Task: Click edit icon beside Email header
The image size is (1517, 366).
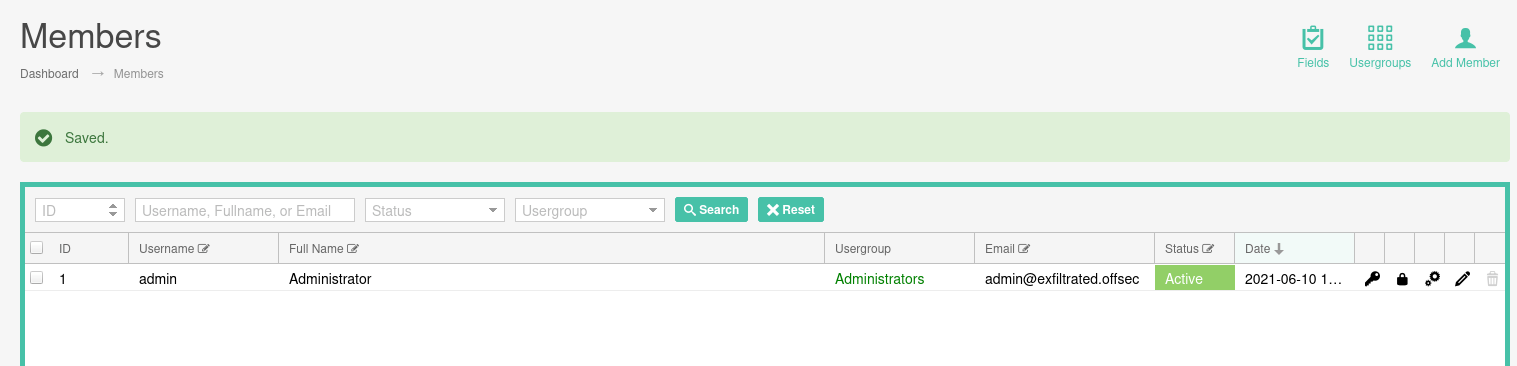Action: (x=1024, y=249)
